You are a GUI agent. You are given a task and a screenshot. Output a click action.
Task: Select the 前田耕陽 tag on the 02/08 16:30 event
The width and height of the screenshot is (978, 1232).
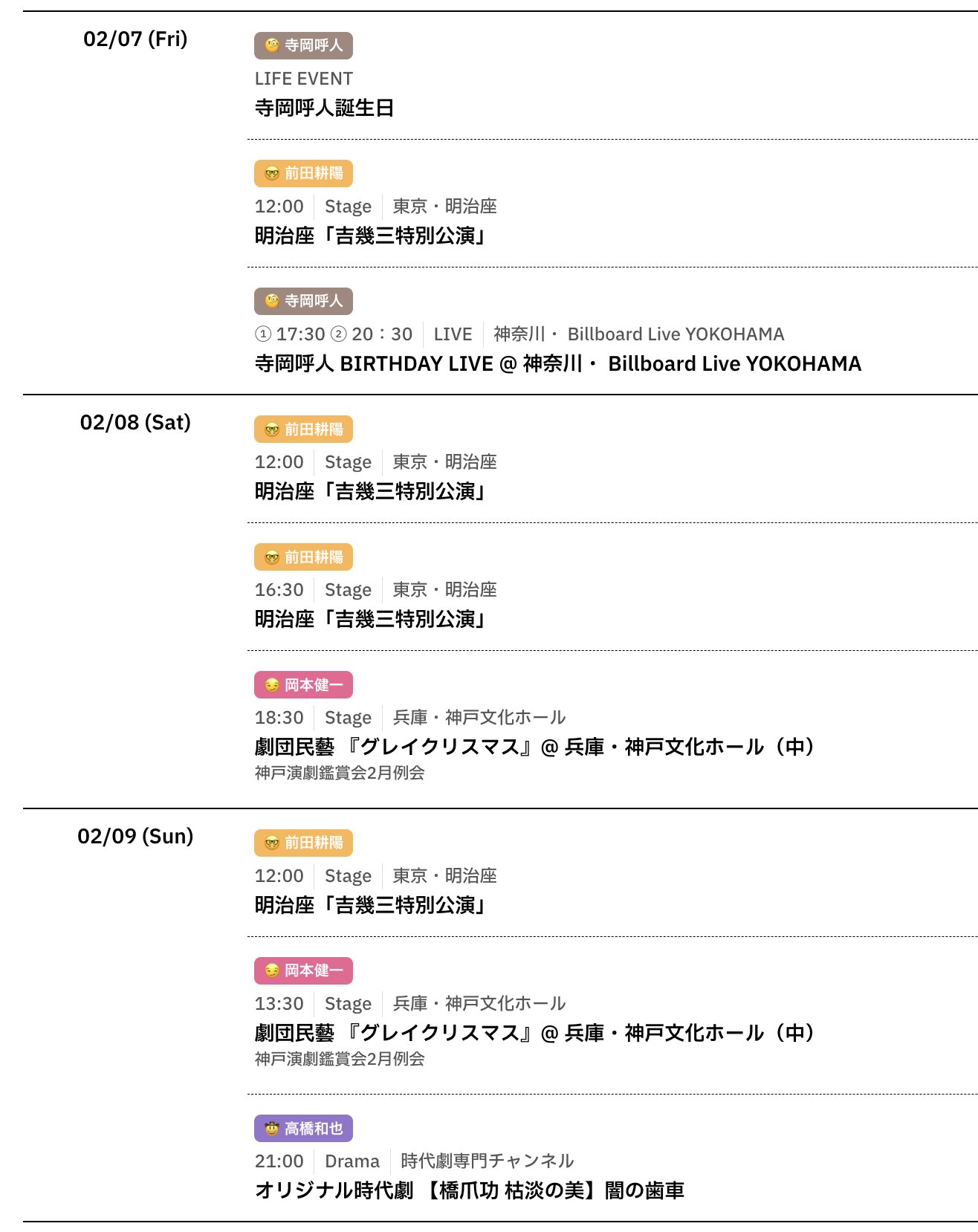[303, 557]
